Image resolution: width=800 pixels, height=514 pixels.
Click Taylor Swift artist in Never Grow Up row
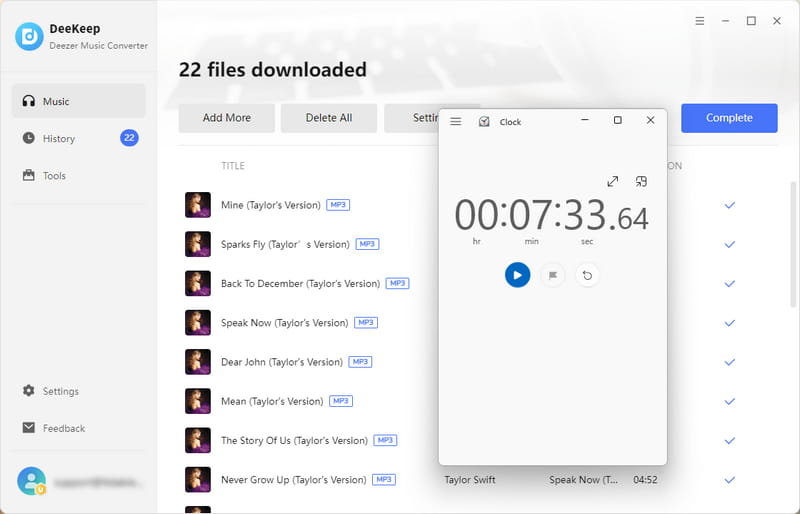point(469,480)
